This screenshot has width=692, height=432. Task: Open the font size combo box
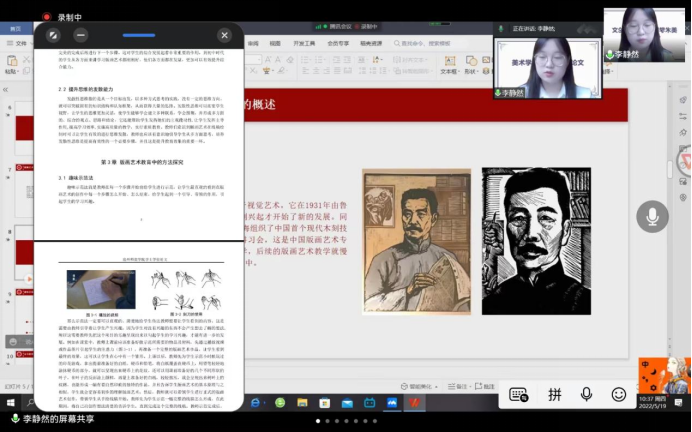click(x=253, y=60)
